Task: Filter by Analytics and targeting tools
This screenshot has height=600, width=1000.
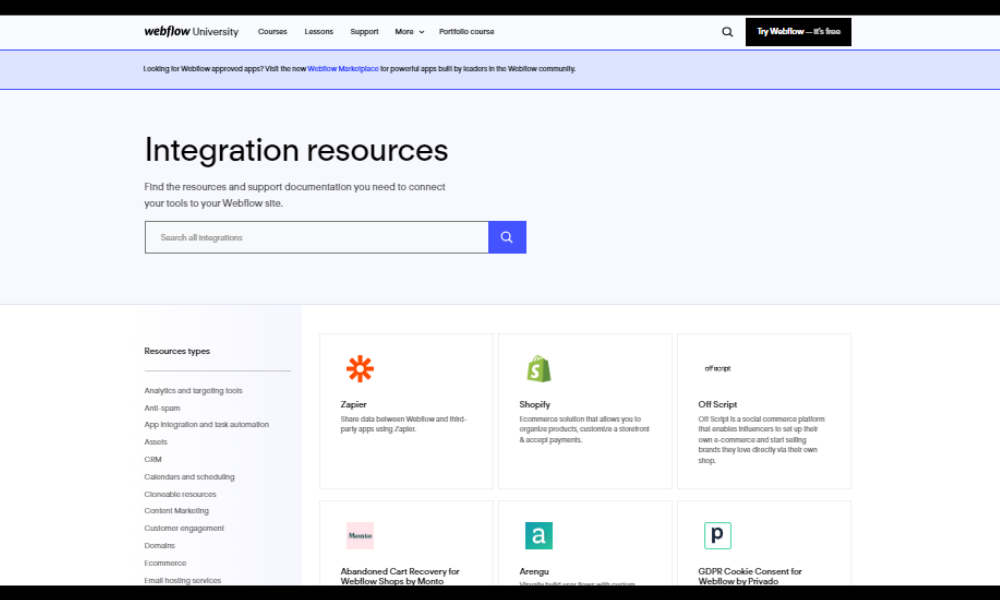Action: (193, 390)
